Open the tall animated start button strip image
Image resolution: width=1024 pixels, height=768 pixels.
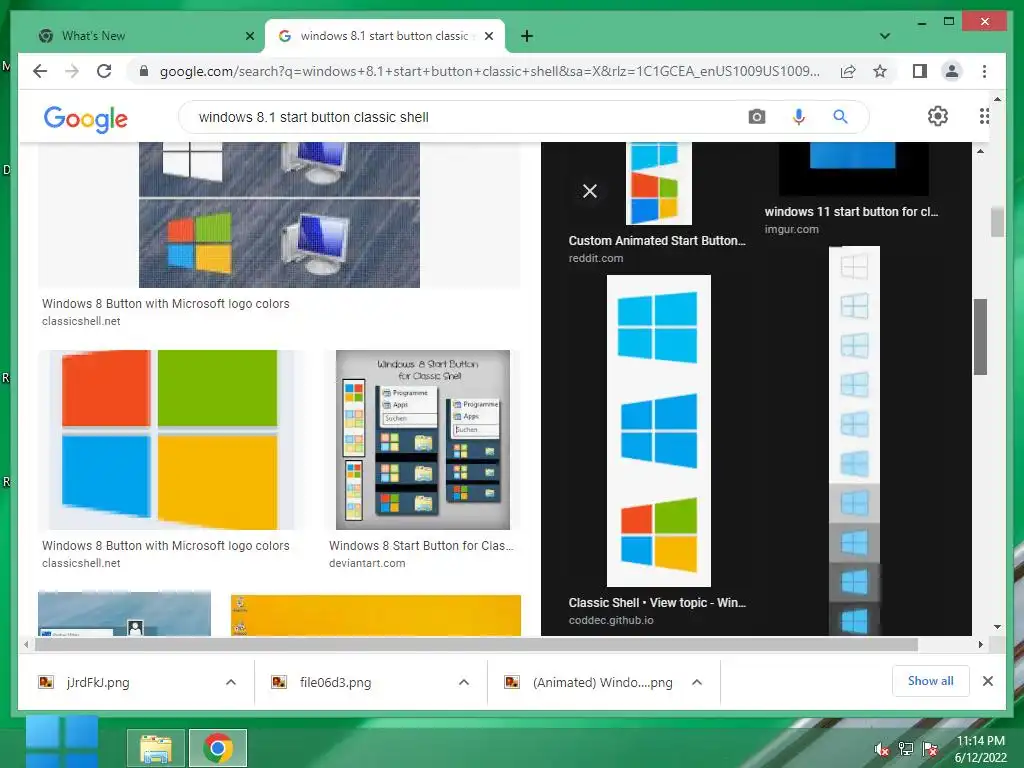click(854, 440)
